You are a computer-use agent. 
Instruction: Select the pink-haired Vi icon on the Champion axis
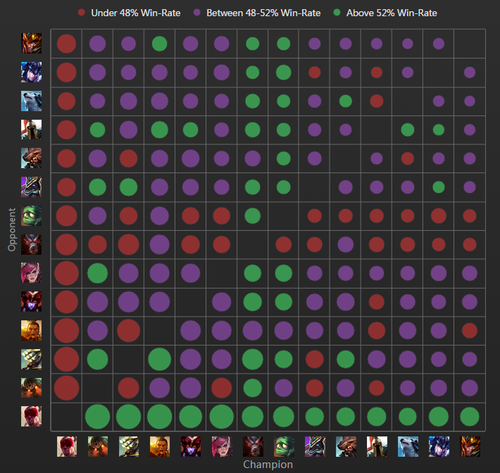222,447
